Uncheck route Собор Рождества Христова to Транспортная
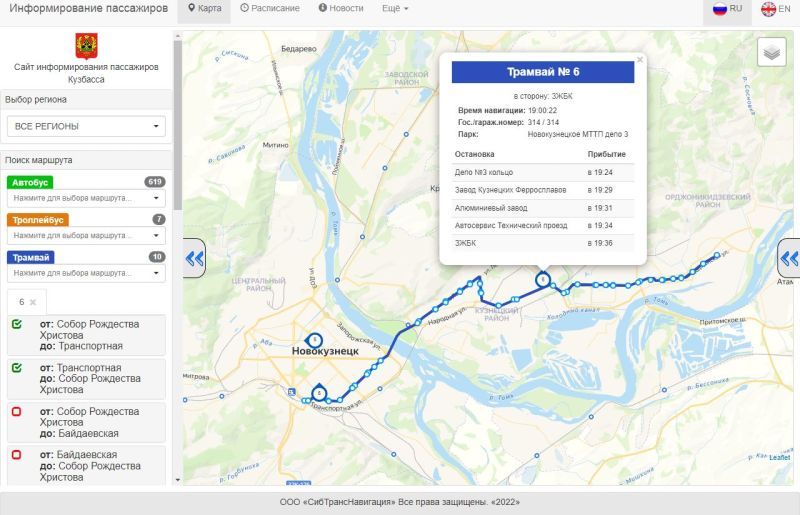 17,325
